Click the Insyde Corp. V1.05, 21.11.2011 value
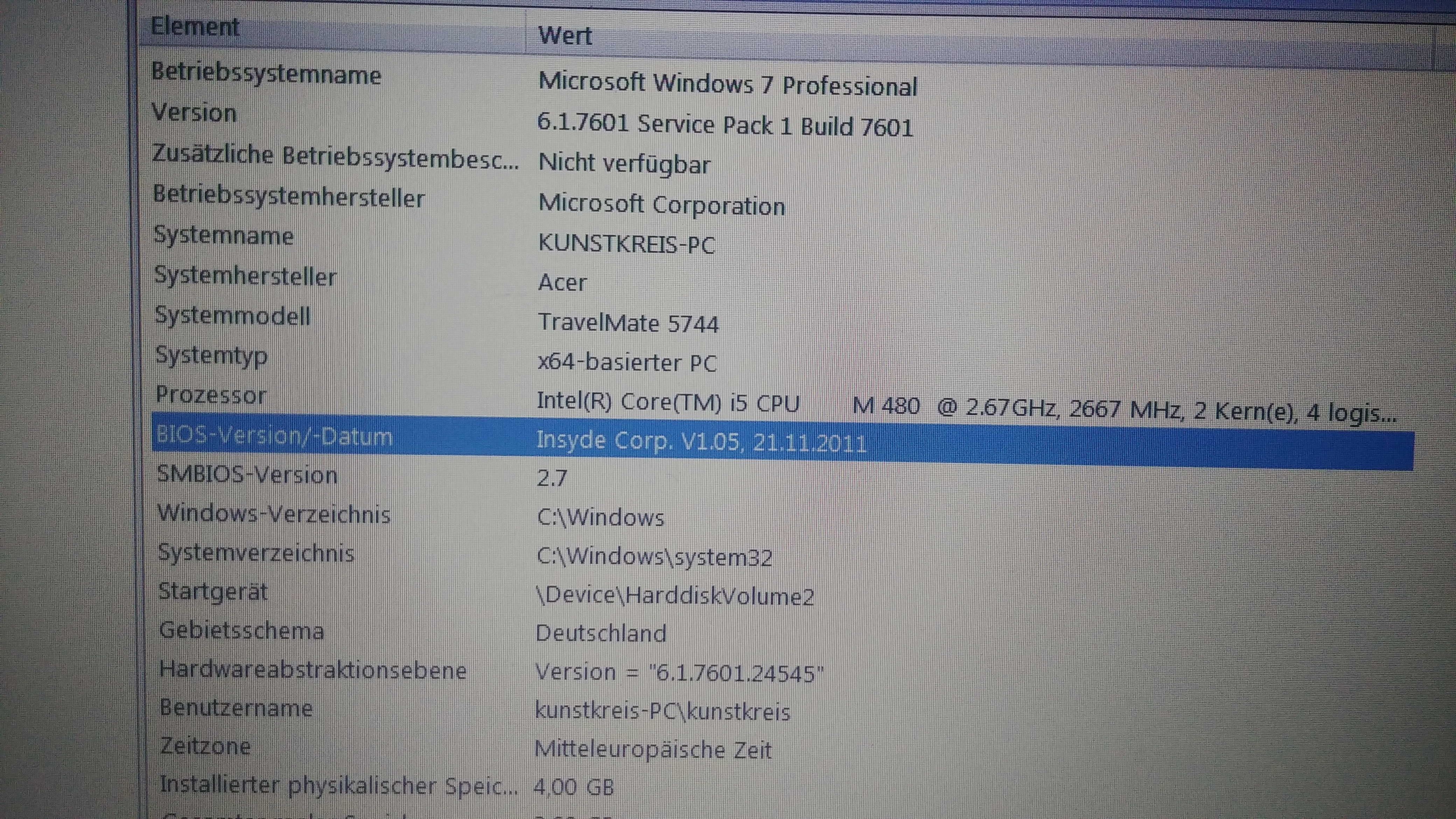This screenshot has height=819, width=1456. point(701,441)
